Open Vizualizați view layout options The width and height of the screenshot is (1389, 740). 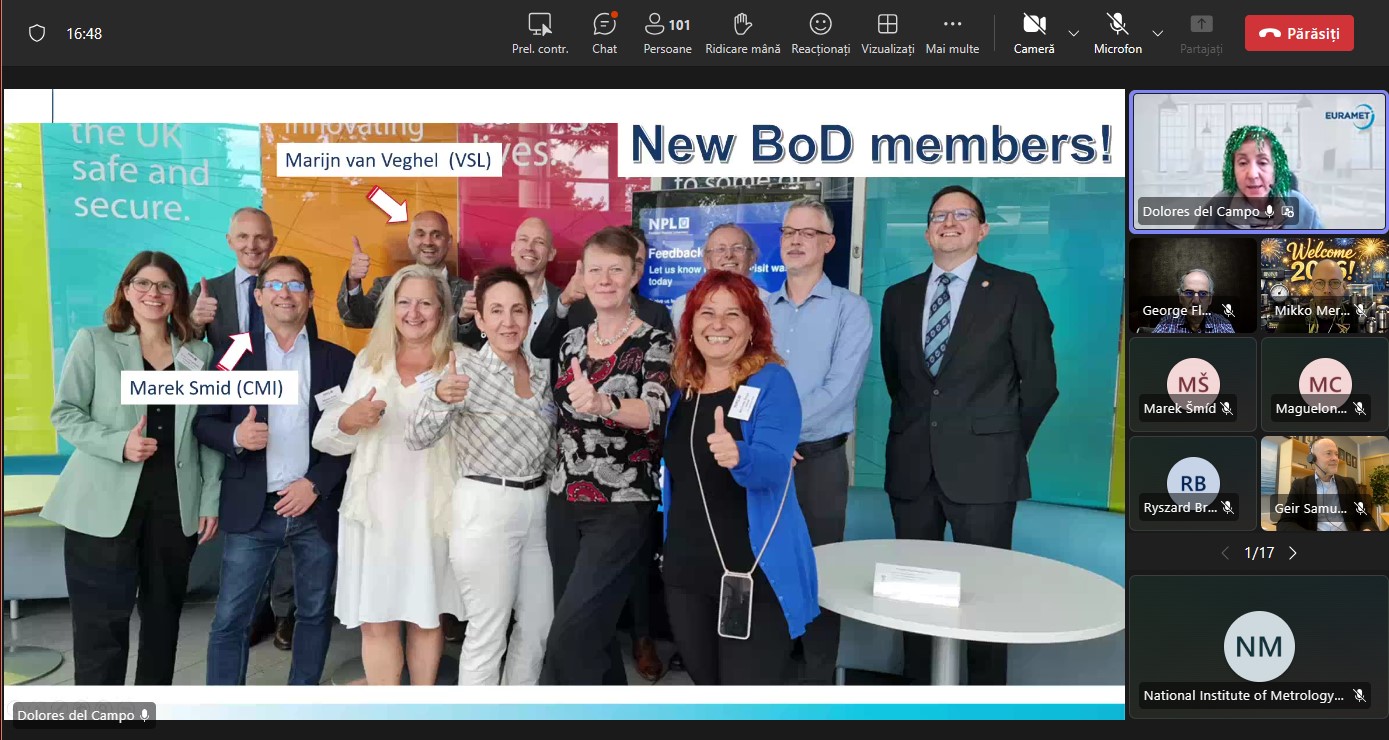[x=887, y=33]
